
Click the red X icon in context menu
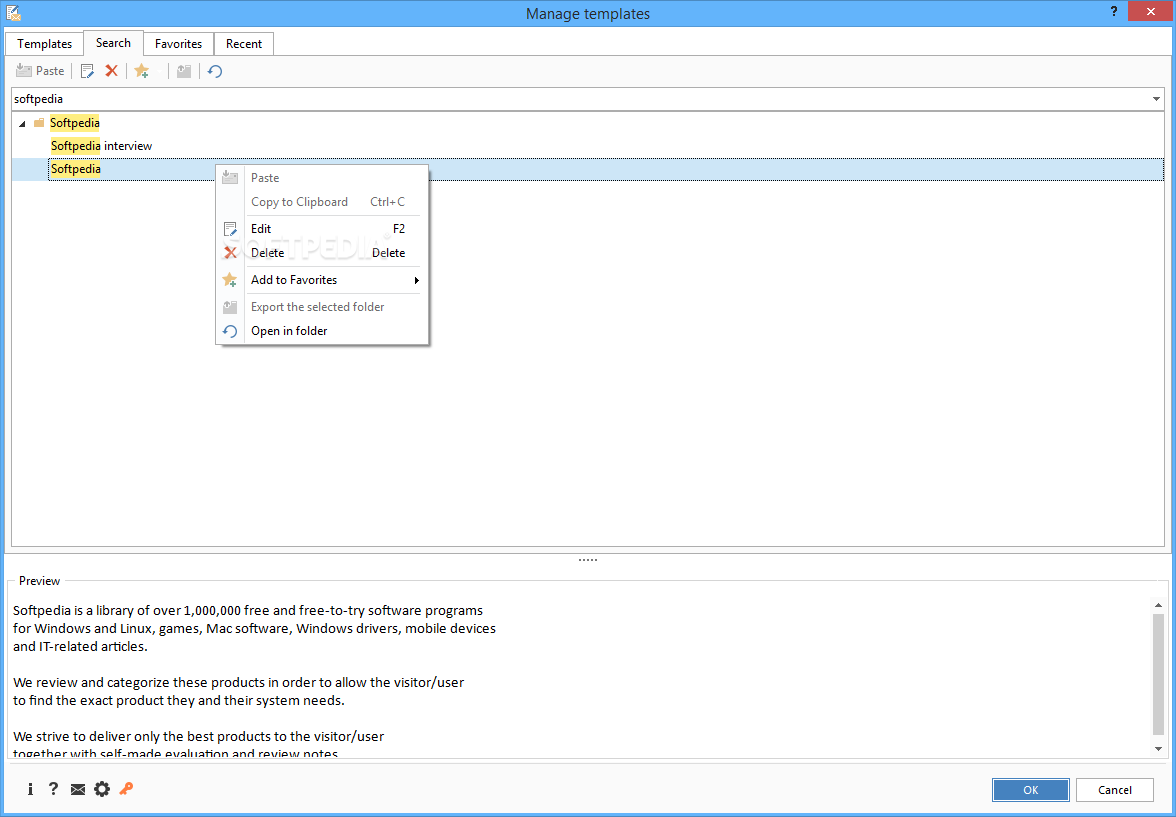pos(230,253)
